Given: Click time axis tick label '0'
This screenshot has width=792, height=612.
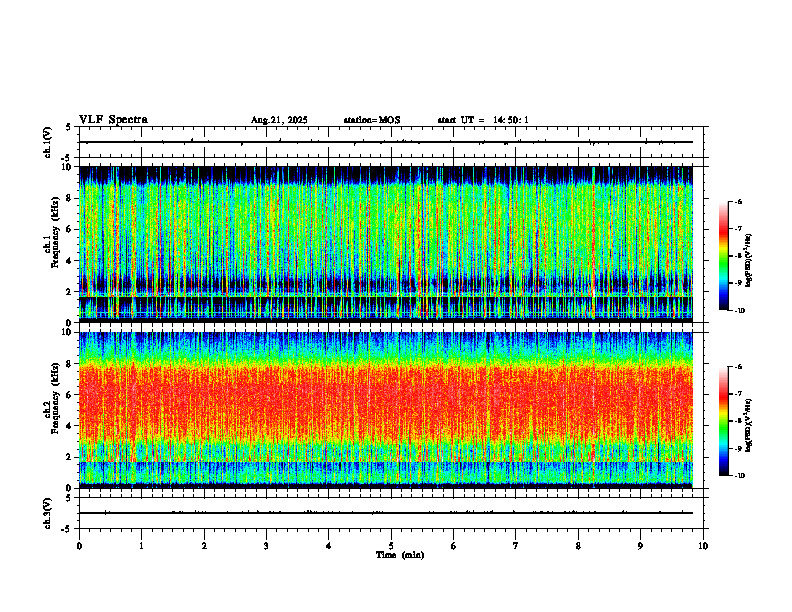Looking at the screenshot, I should tap(79, 546).
